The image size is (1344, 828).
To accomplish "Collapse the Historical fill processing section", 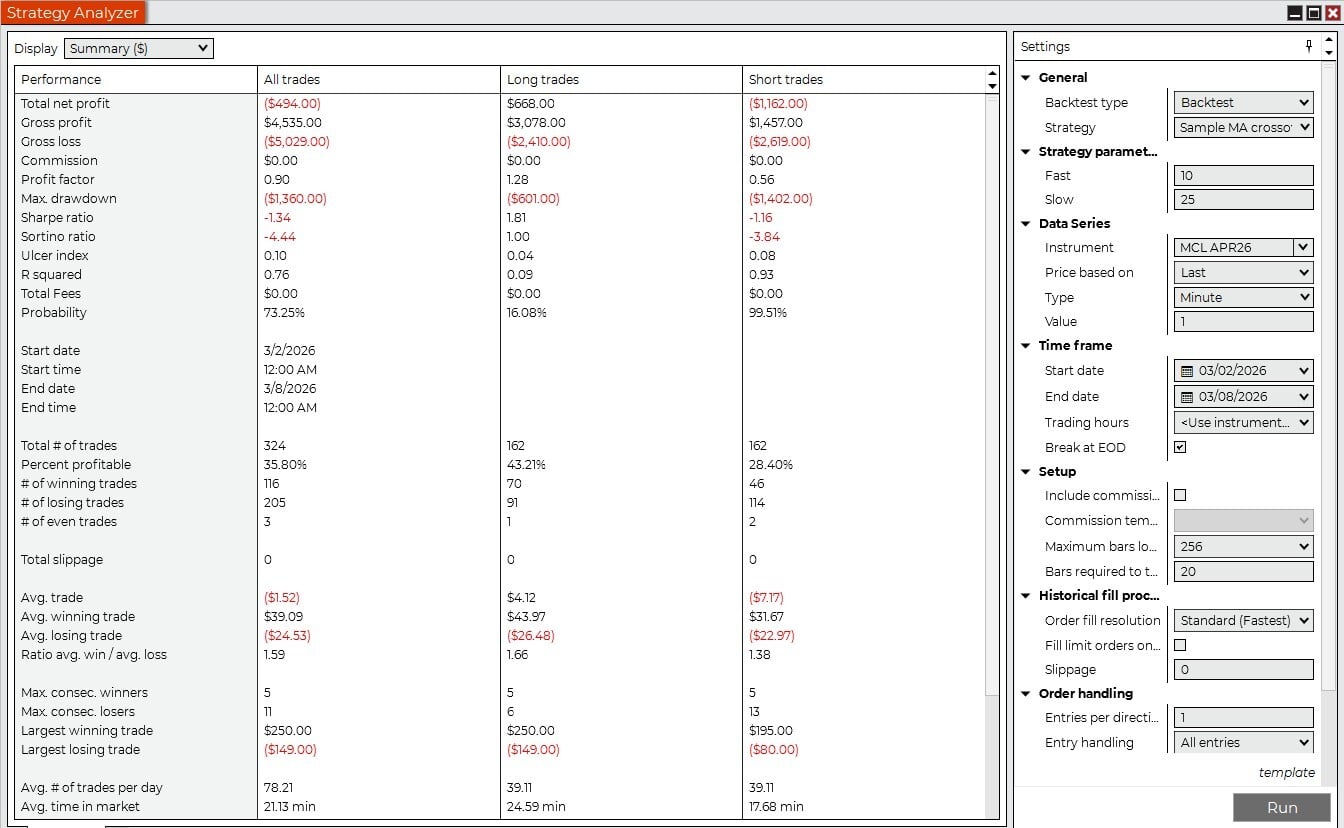I will [x=1026, y=596].
